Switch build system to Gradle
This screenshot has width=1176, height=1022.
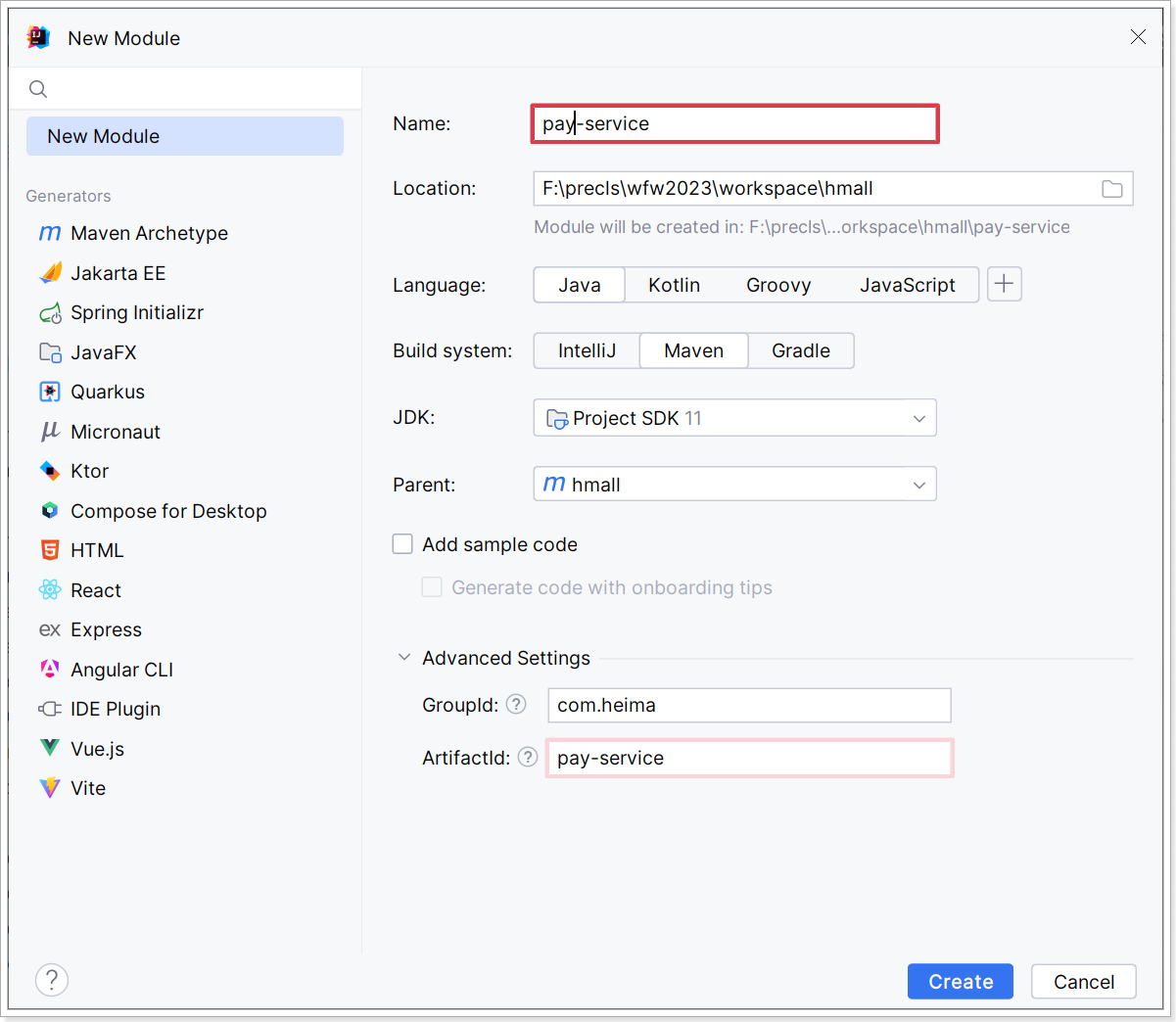click(x=801, y=350)
